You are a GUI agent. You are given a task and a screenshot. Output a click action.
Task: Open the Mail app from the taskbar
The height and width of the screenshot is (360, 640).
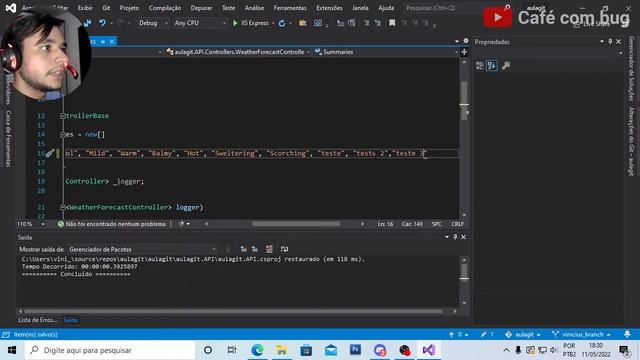331,350
